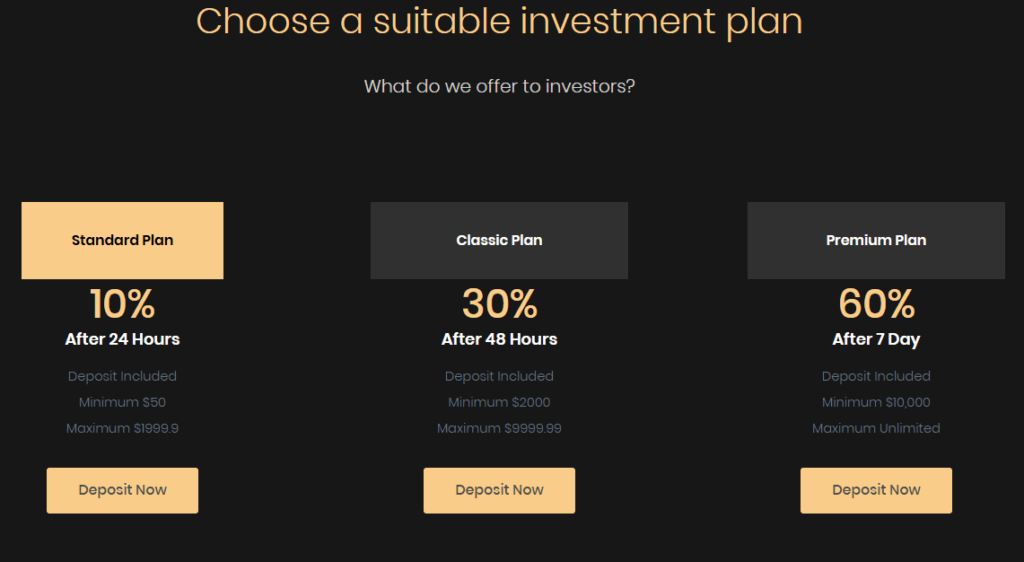Click Deposit Now for the Classic Plan

[x=499, y=490]
